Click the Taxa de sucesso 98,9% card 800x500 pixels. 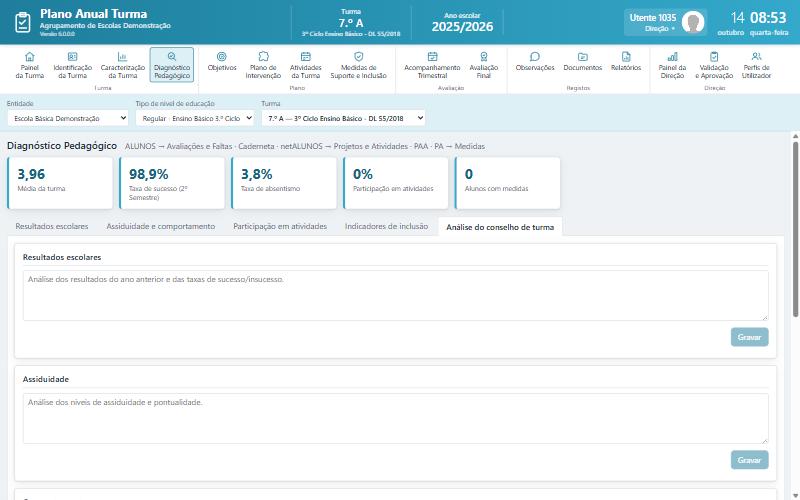pos(172,183)
